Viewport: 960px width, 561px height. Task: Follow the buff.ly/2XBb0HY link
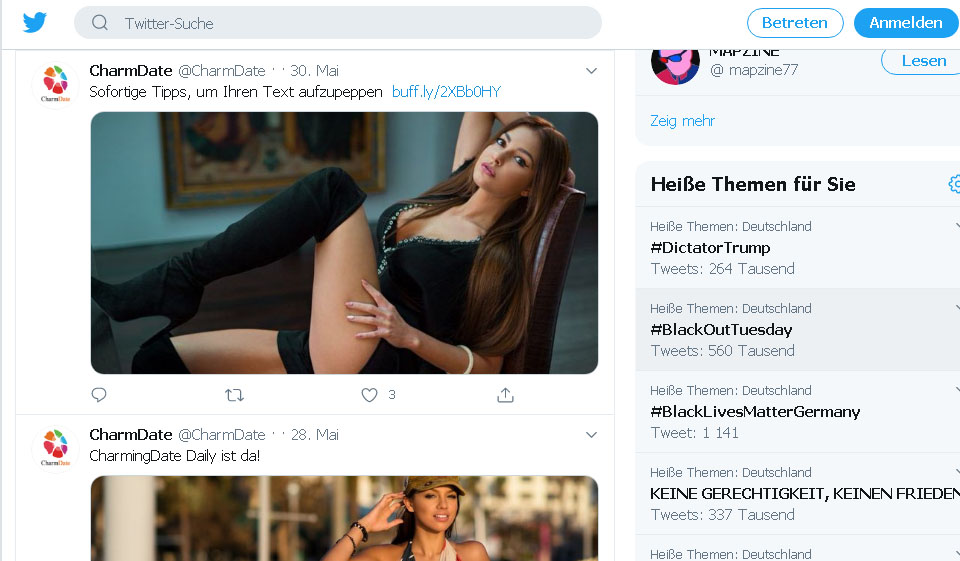pyautogui.click(x=446, y=92)
